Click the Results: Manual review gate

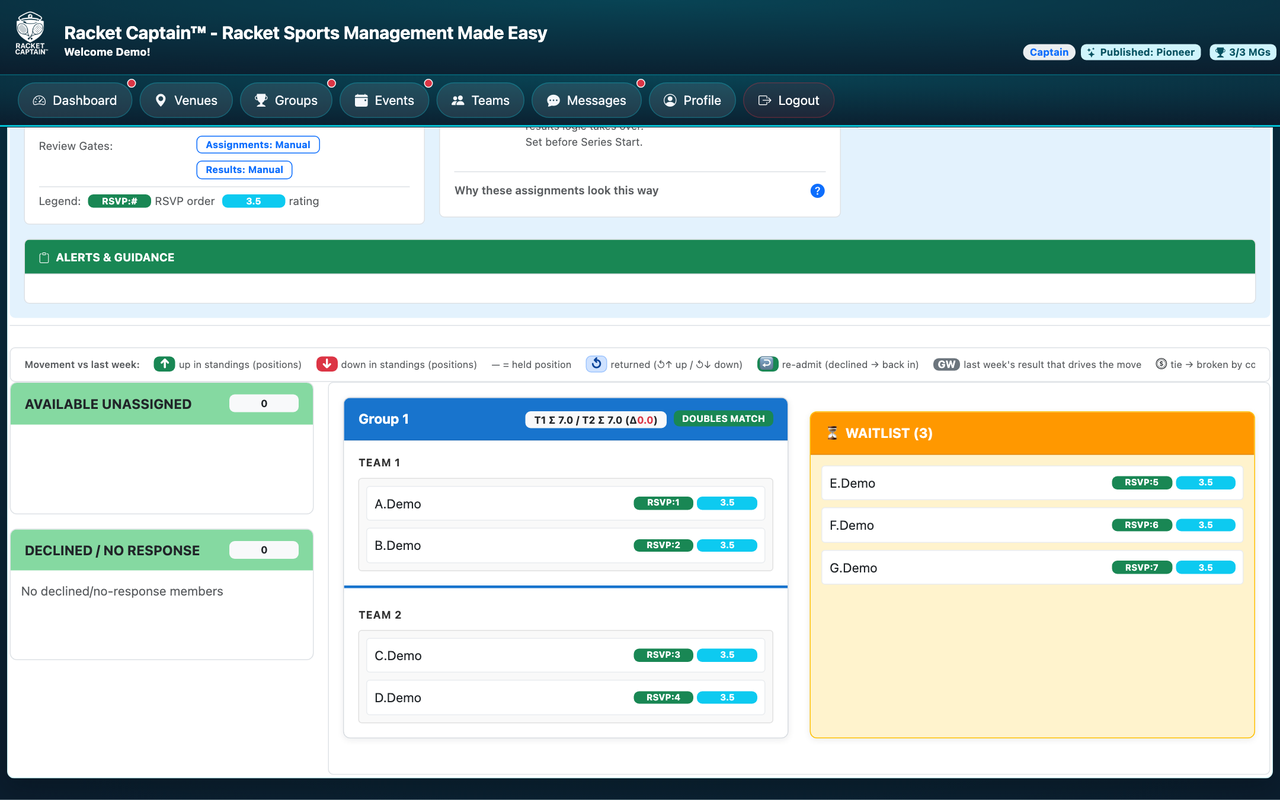point(245,170)
